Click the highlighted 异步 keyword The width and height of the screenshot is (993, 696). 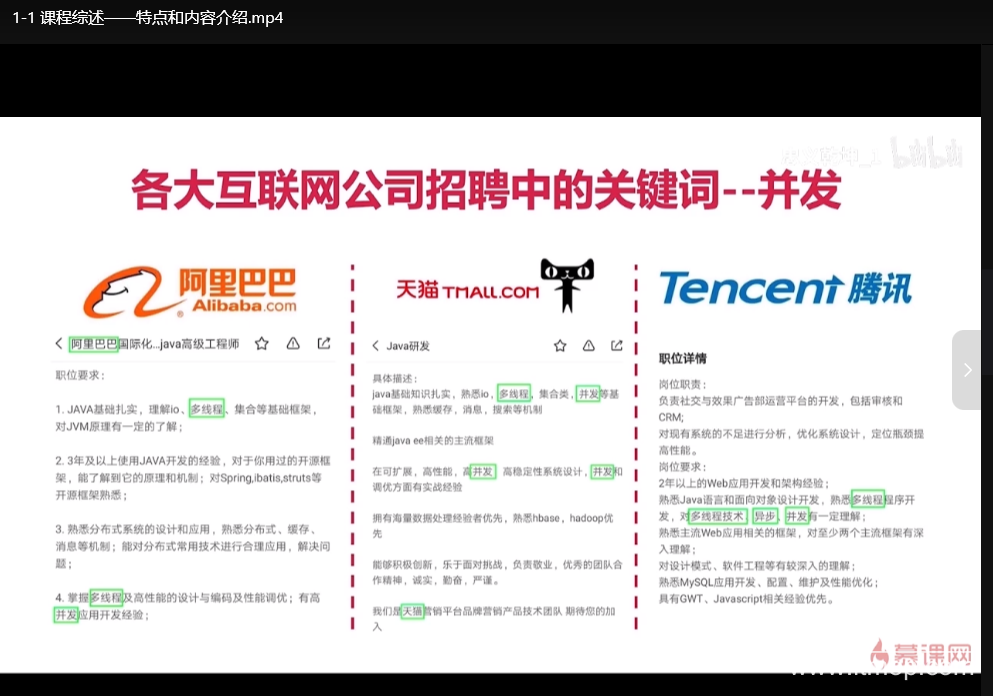click(x=765, y=517)
